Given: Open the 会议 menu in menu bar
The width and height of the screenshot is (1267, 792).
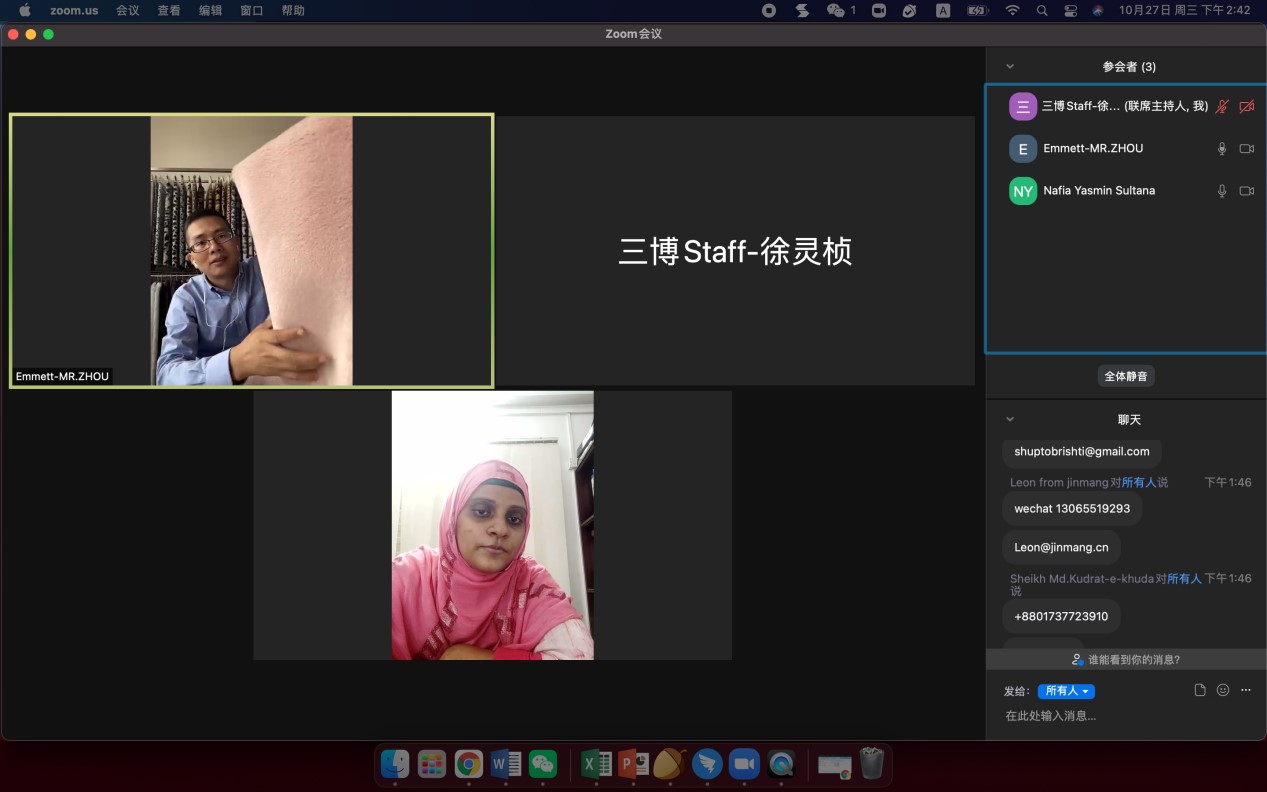Looking at the screenshot, I should pyautogui.click(x=127, y=11).
